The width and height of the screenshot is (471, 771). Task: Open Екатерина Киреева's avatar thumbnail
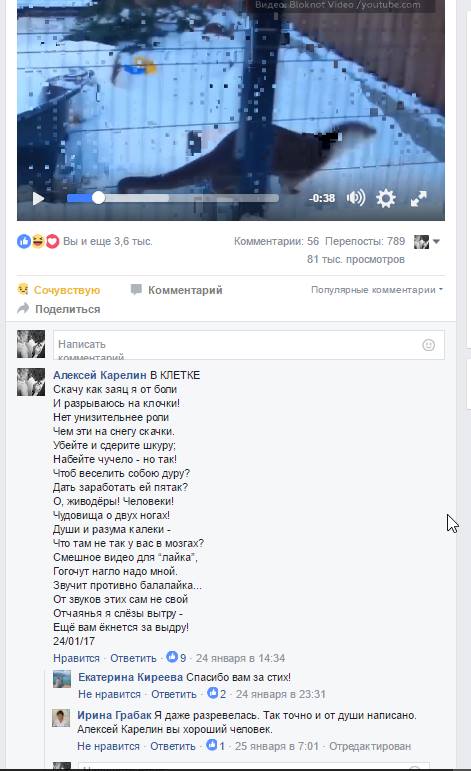(x=61, y=679)
